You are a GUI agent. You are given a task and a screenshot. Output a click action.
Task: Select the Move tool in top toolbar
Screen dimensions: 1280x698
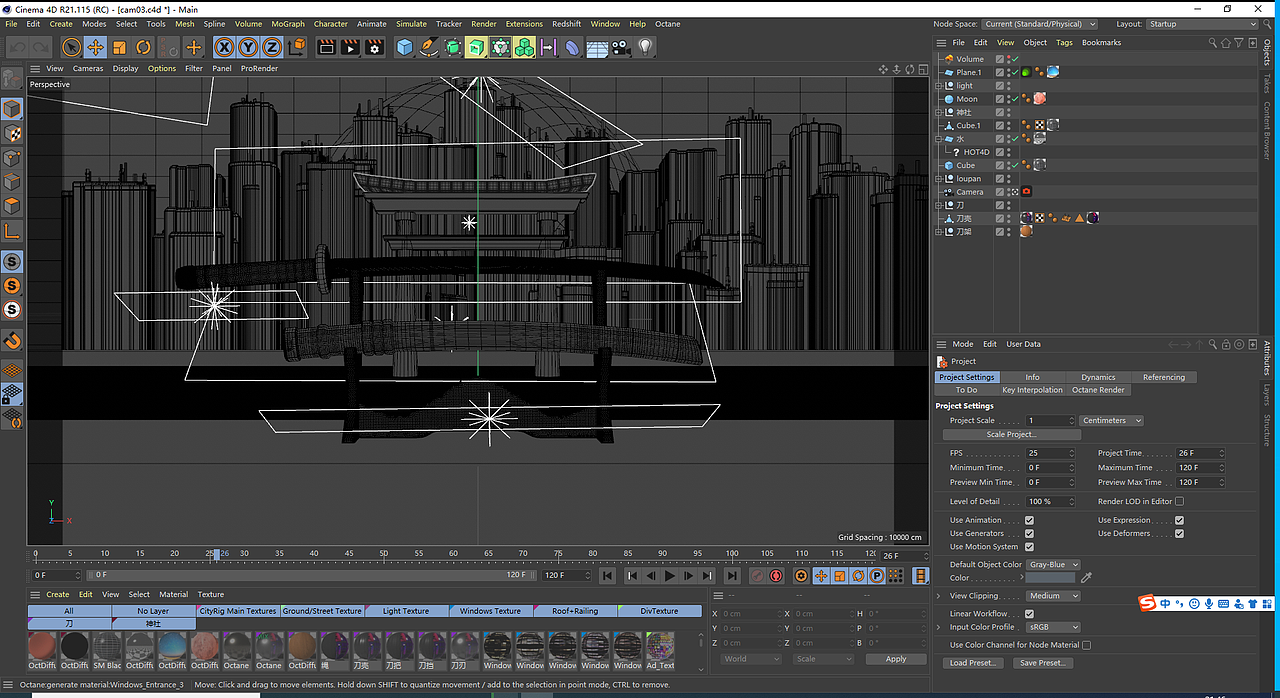(95, 47)
